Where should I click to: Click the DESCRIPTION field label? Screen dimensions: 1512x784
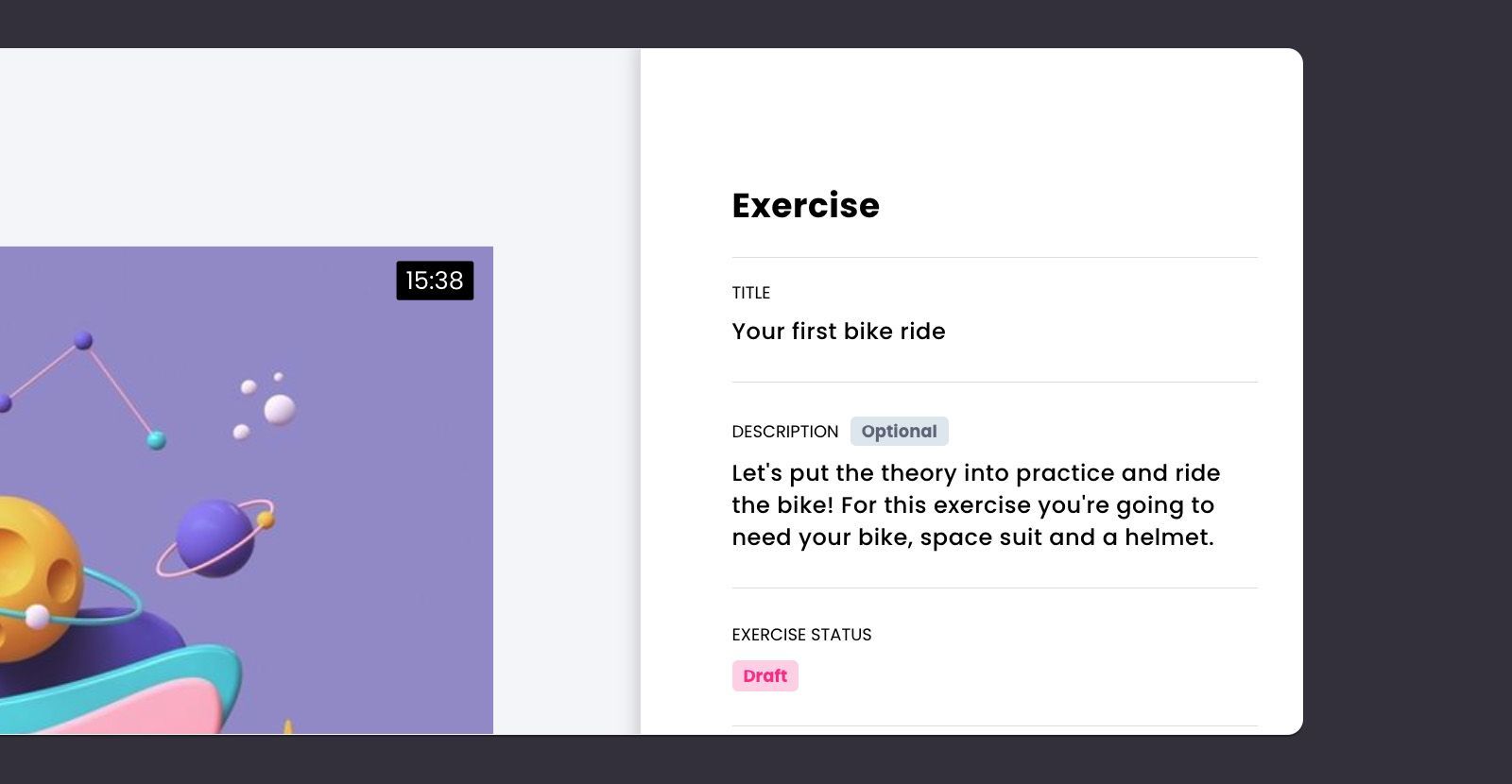[784, 432]
